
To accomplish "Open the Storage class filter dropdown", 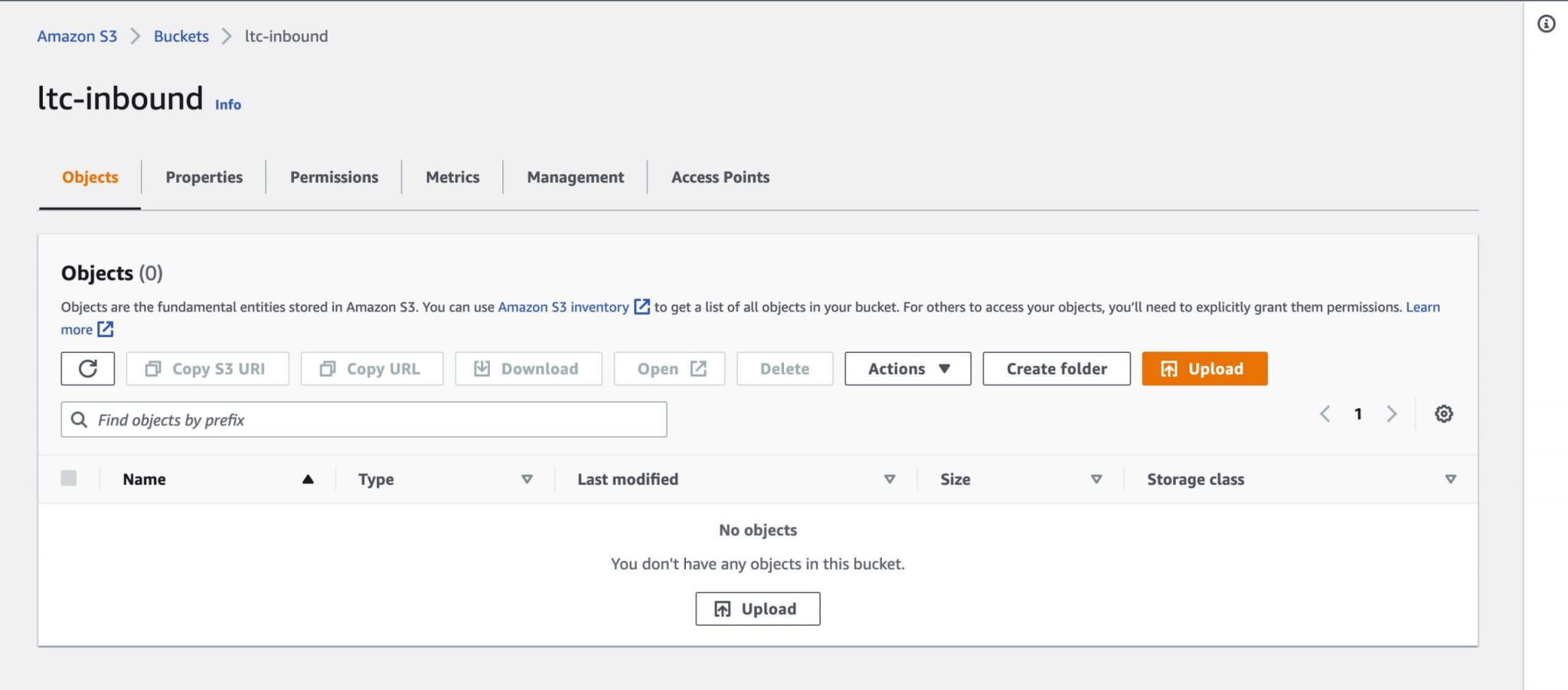I will [x=1451, y=479].
